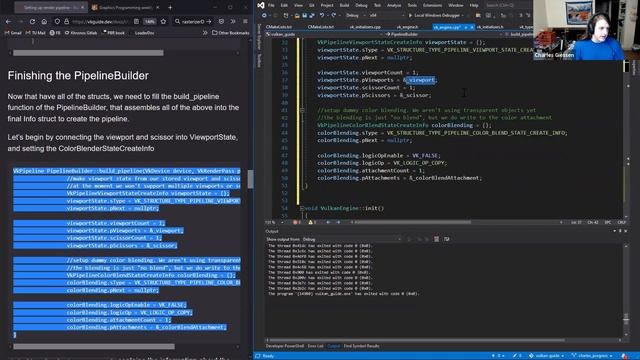Open vk_initializers.cpp editor tab

[x=365, y=27]
